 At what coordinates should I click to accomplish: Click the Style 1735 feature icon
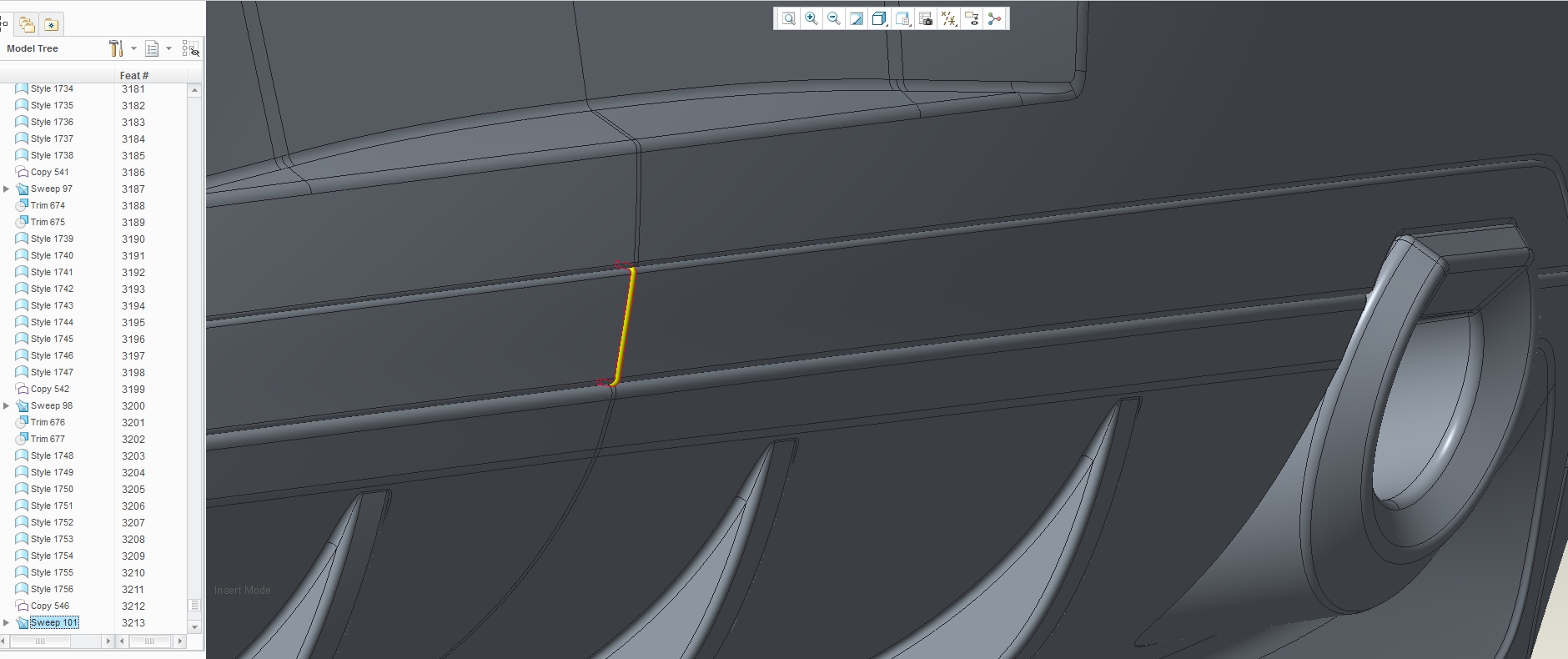(x=22, y=105)
